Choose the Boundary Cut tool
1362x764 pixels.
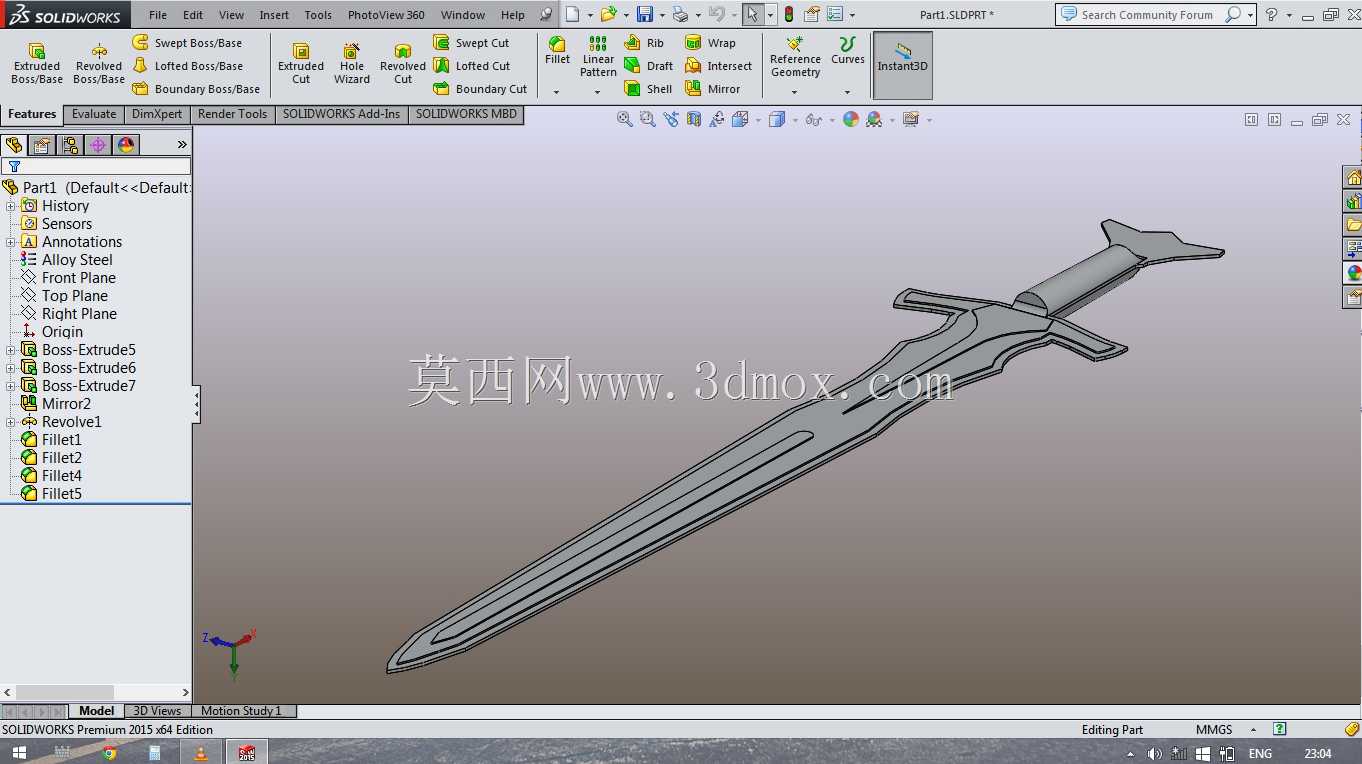(480, 89)
